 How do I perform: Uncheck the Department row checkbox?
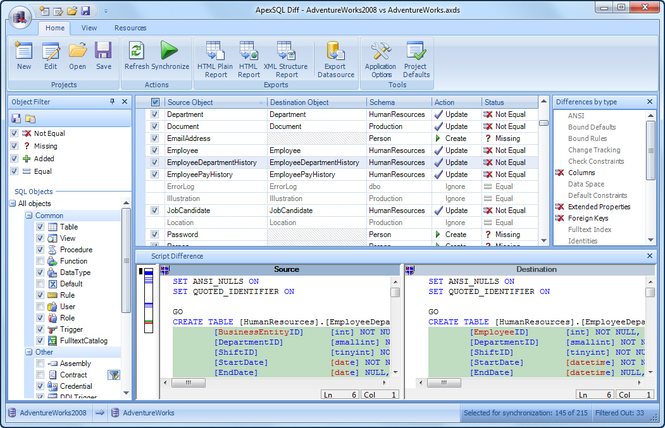coord(155,115)
